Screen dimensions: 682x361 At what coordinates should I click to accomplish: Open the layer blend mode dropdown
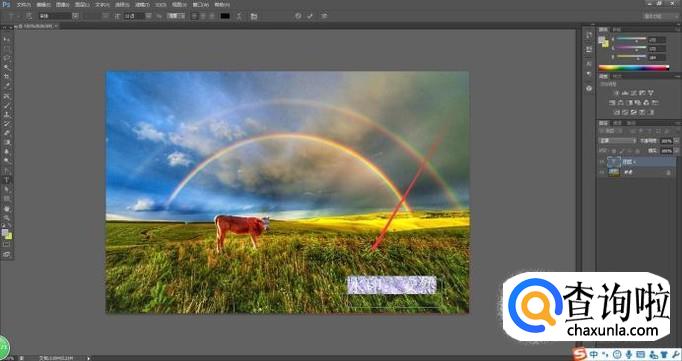618,141
